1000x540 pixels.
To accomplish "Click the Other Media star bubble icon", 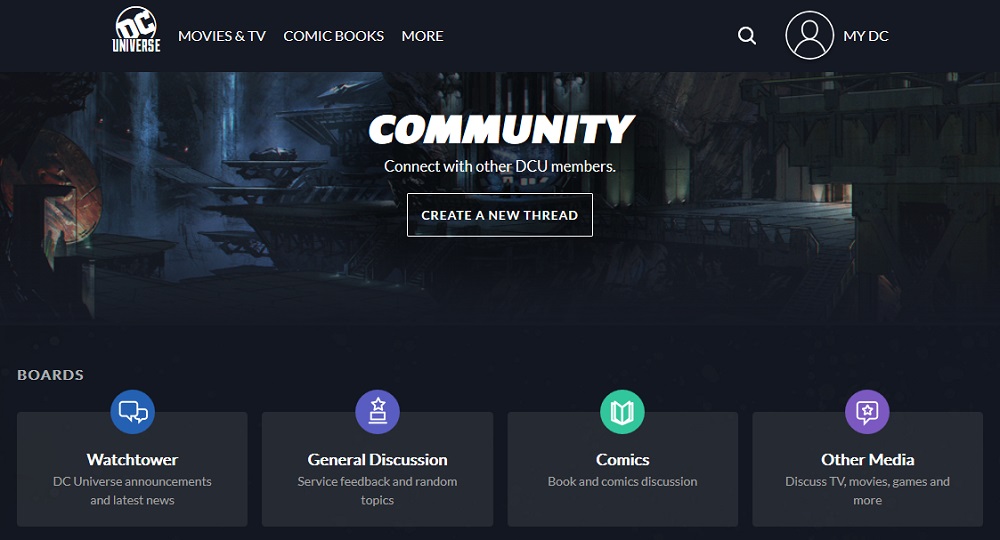I will 867,412.
